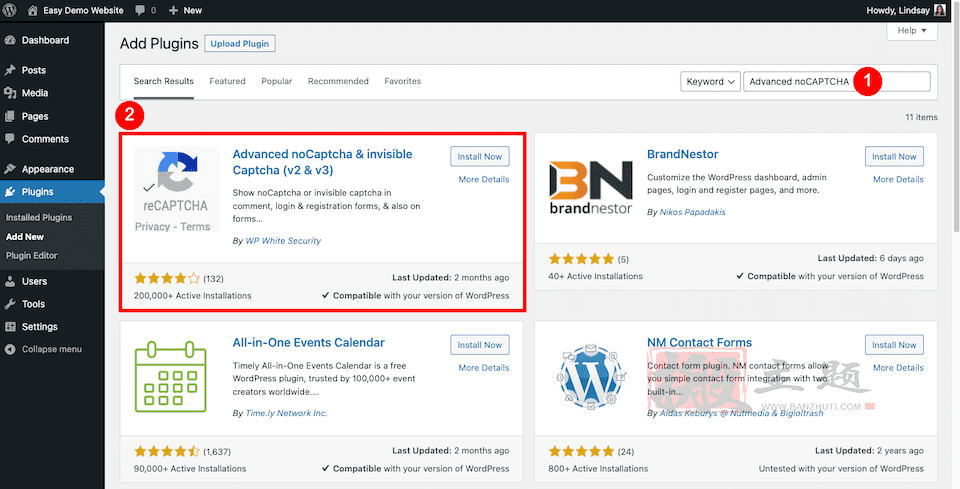Viewport: 960px width, 489px height.
Task: Open the BrandNestor title link
Action: tap(683, 154)
